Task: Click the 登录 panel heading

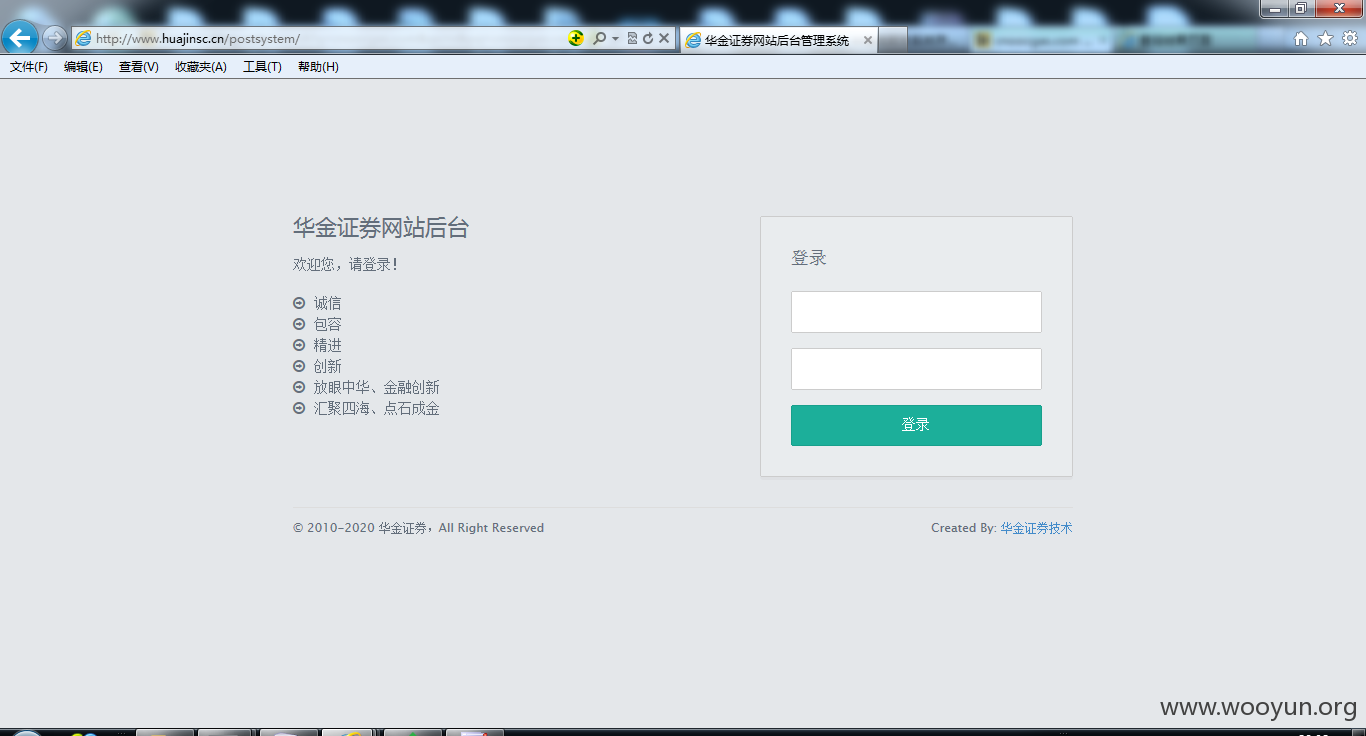Action: point(809,258)
